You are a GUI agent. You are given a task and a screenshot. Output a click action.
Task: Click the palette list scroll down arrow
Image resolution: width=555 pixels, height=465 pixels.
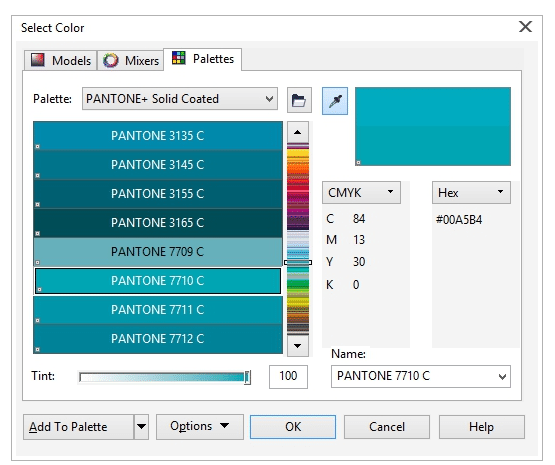[x=298, y=346]
